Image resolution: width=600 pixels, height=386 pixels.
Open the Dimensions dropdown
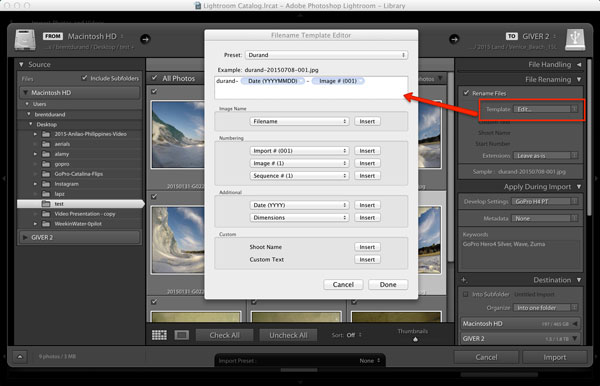[x=299, y=218]
